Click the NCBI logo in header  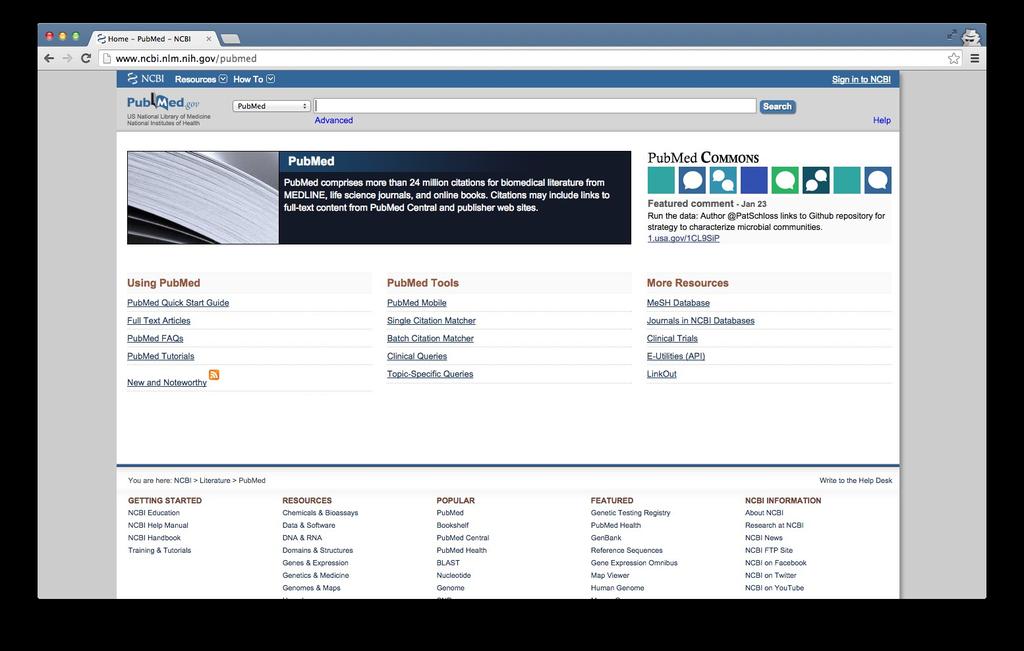click(x=146, y=78)
